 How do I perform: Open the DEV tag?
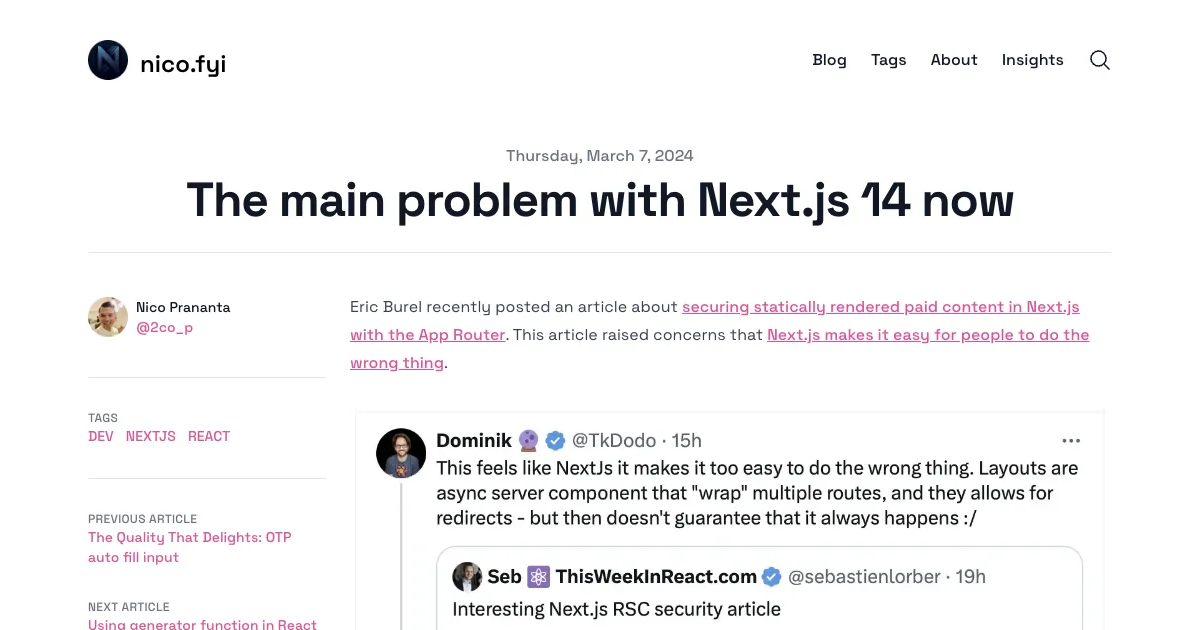point(100,436)
